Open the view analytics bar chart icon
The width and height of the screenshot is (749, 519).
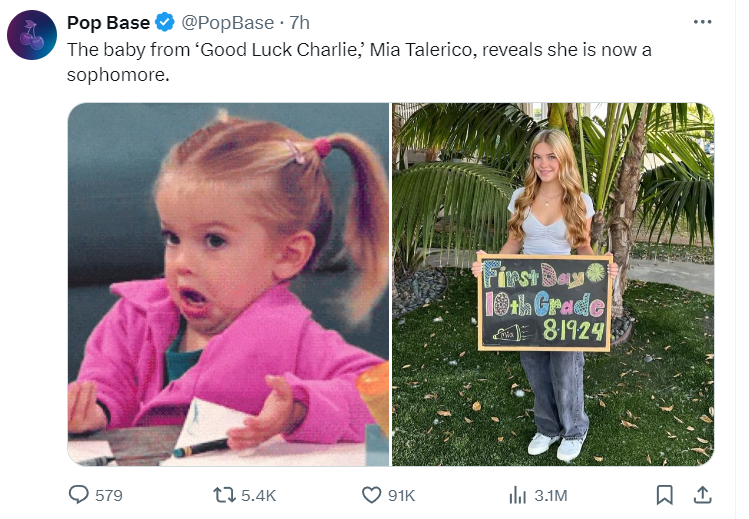click(518, 494)
